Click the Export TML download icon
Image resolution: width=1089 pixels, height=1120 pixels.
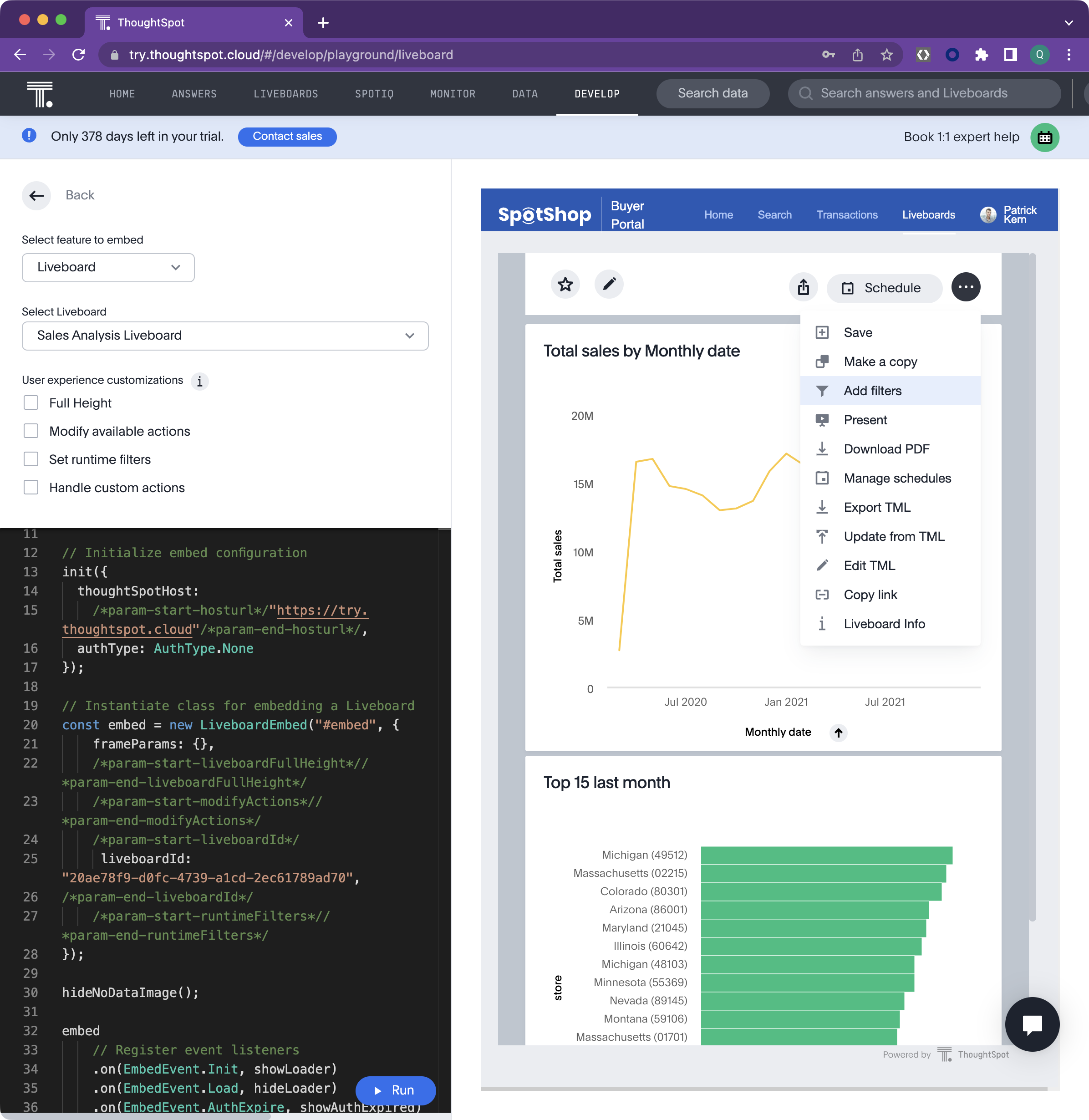[x=822, y=507]
